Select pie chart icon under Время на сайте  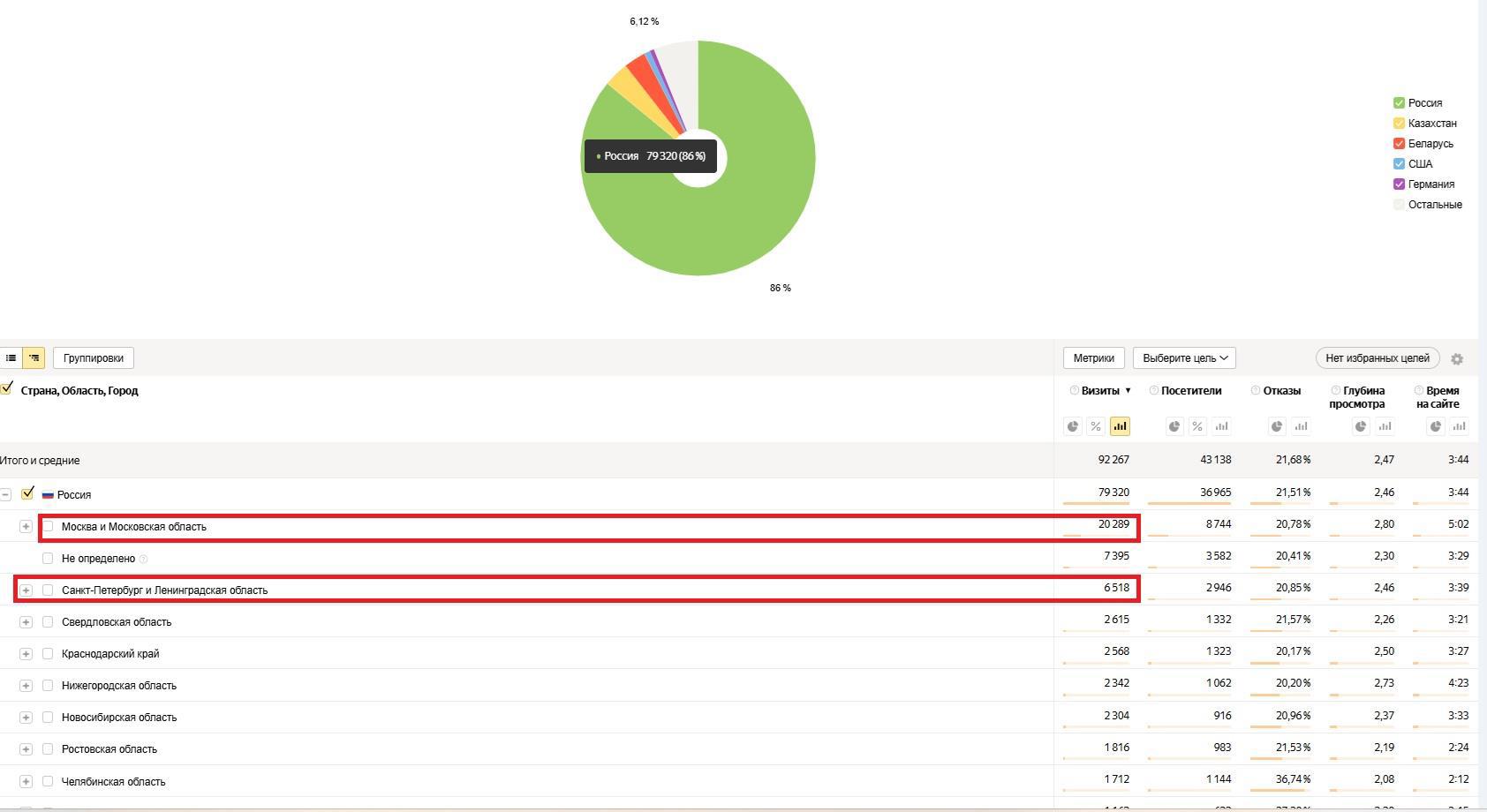[x=1436, y=426]
